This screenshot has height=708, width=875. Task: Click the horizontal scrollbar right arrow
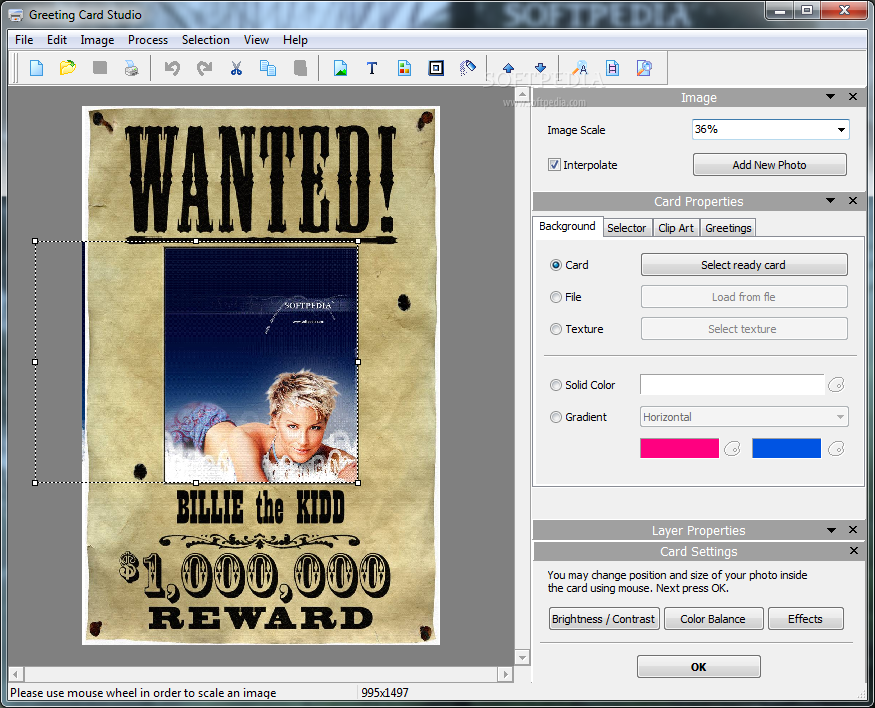[x=506, y=674]
